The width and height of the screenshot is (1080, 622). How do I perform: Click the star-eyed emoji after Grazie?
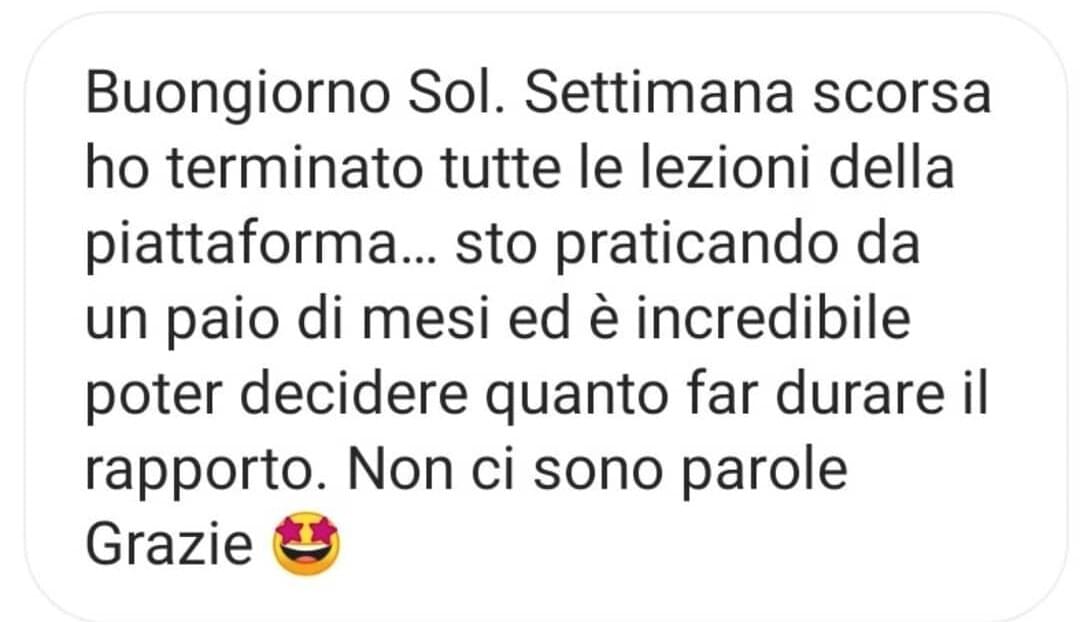(x=307, y=543)
